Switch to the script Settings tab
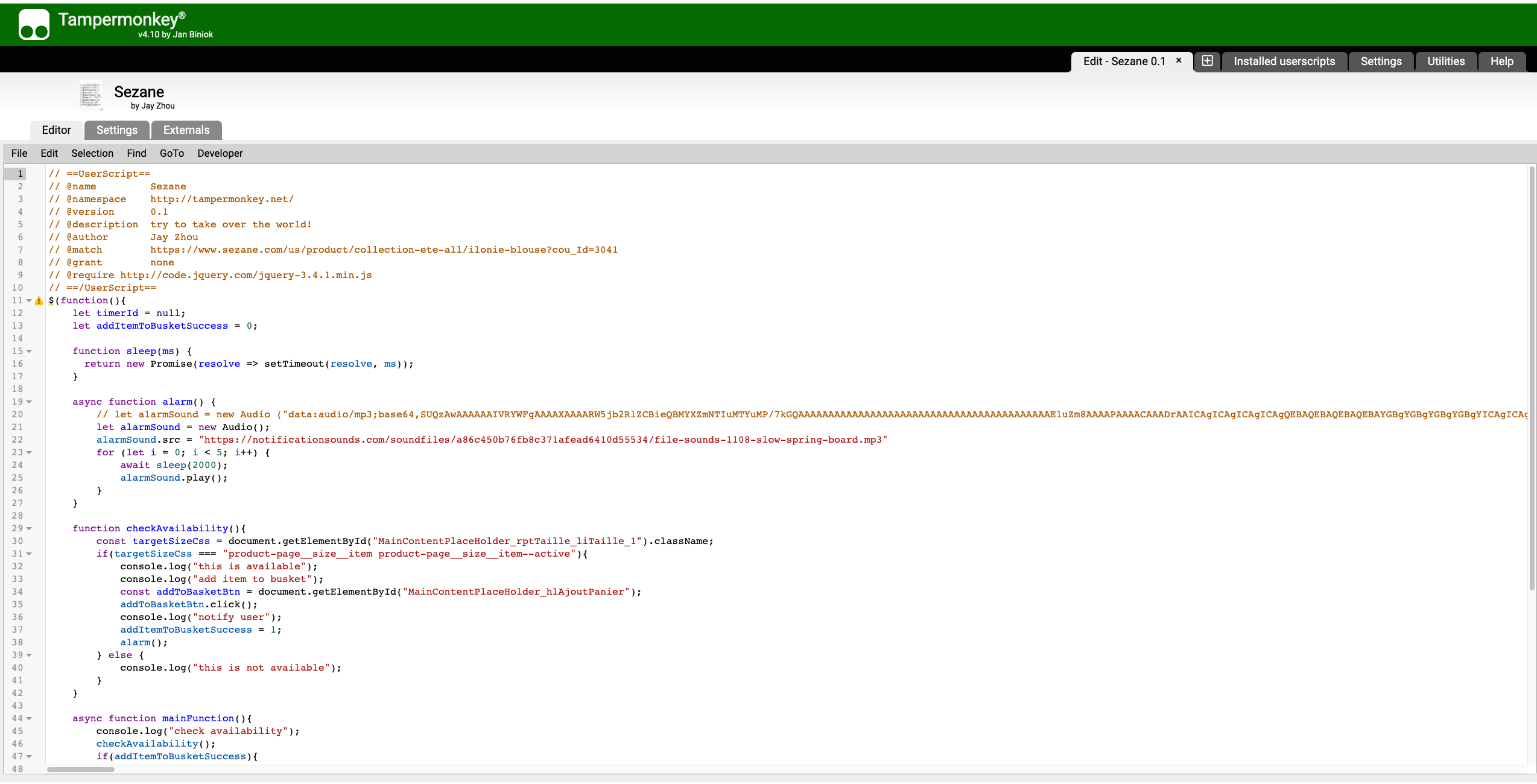Image resolution: width=1537 pixels, height=784 pixels. click(x=117, y=130)
